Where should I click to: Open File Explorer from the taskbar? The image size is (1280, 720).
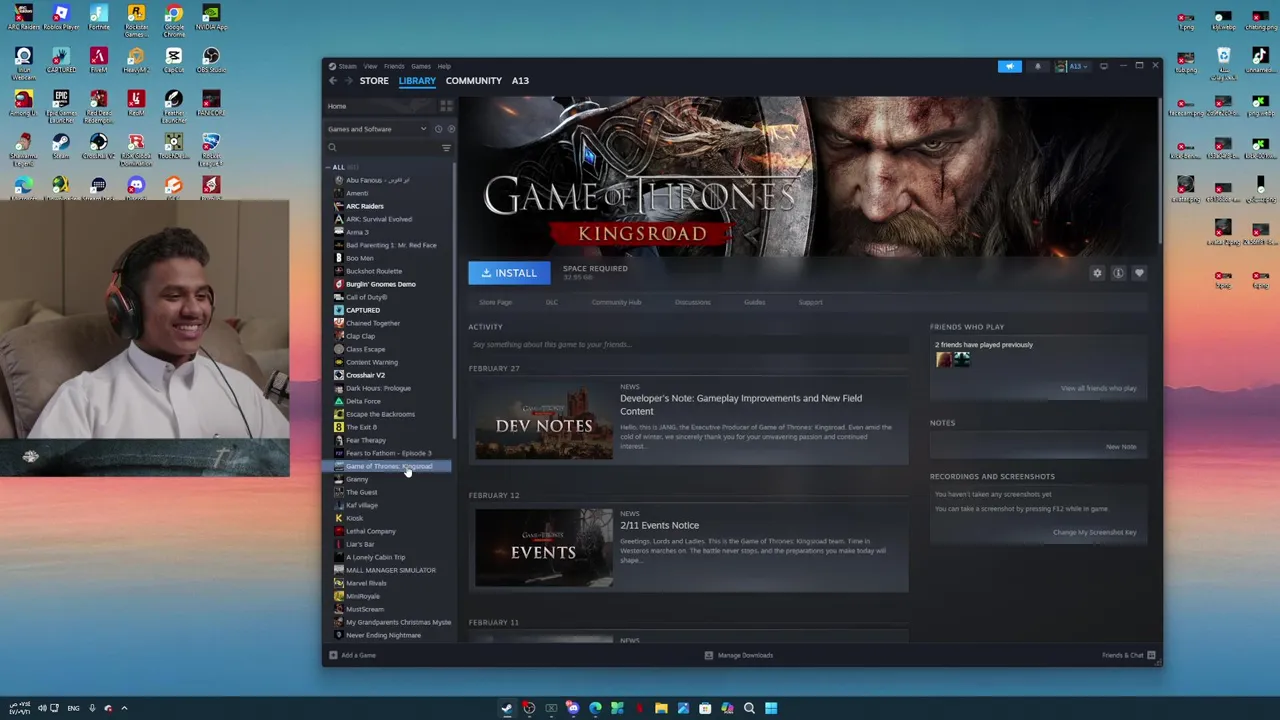(661, 708)
